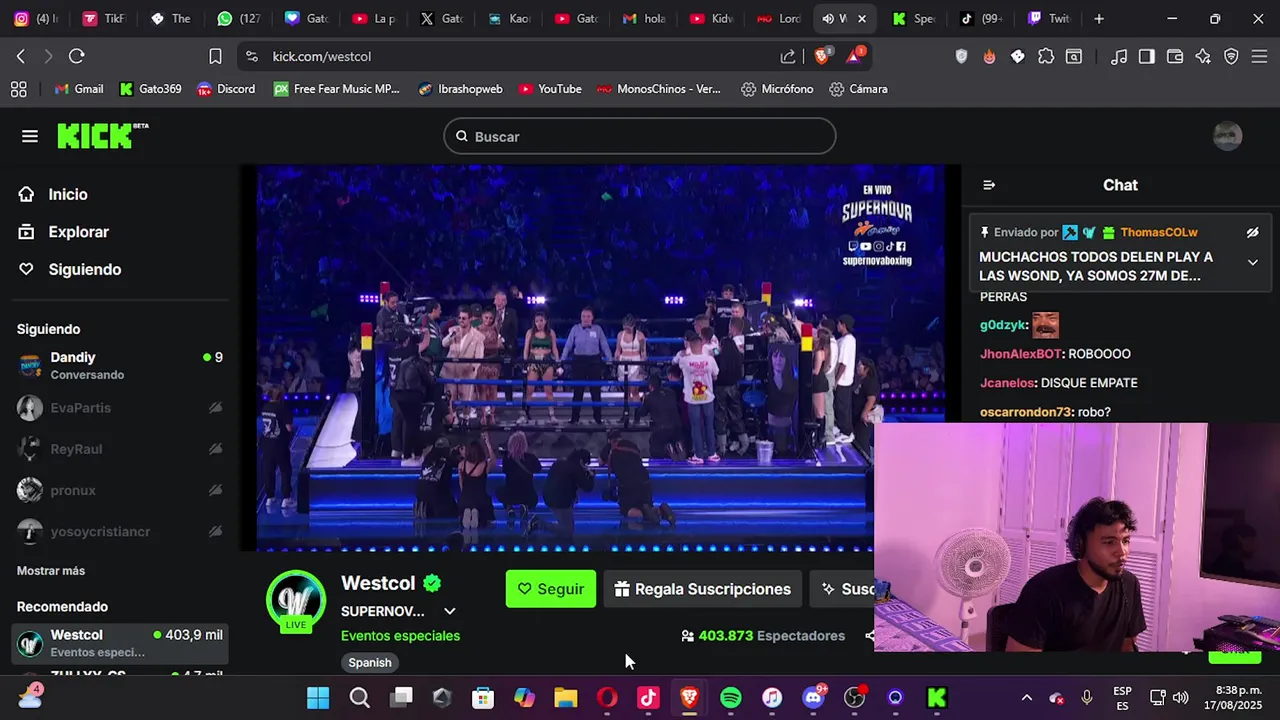Image resolution: width=1280 pixels, height=720 pixels.
Task: Bookmark this page toggle
Action: coord(215,56)
